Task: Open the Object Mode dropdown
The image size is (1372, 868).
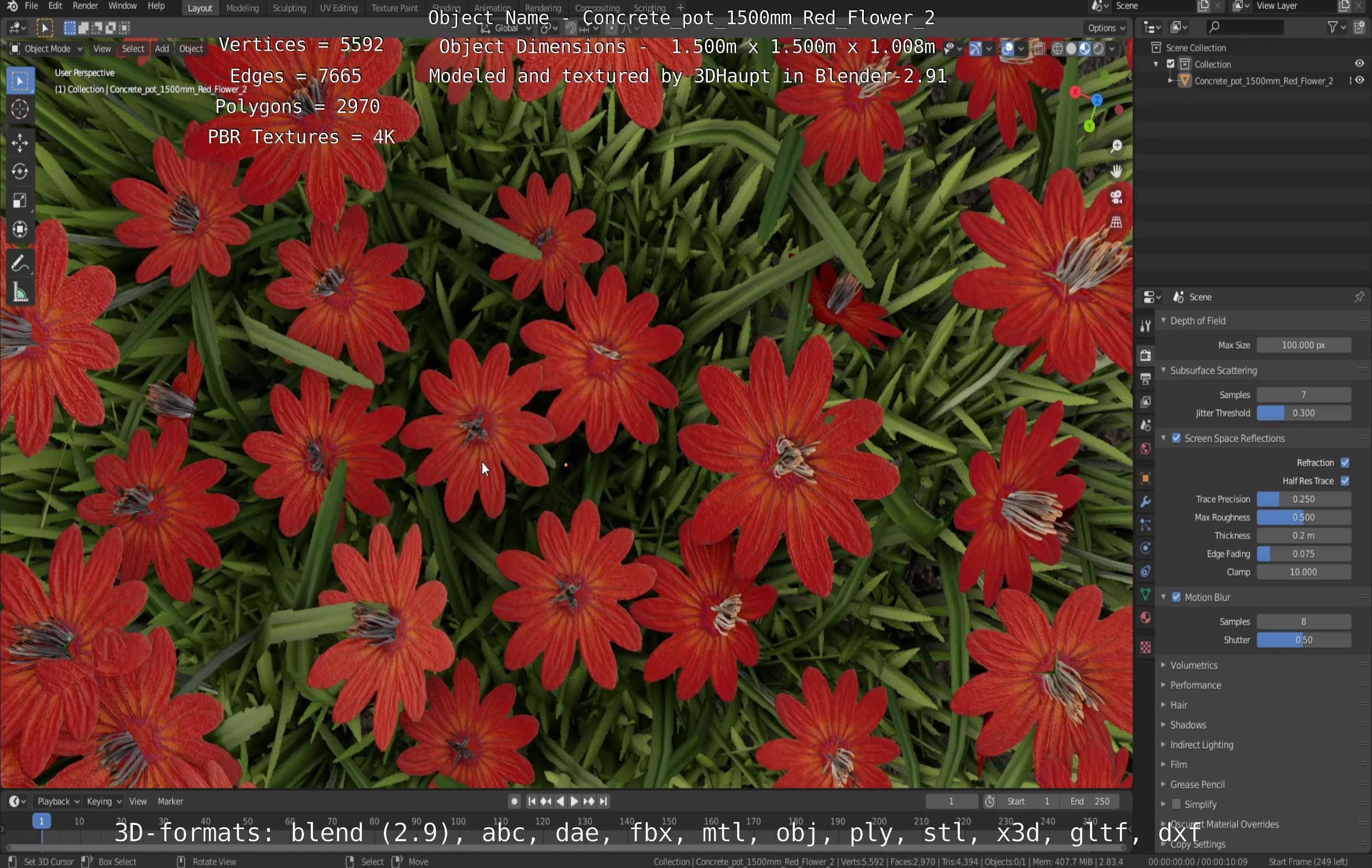Action: coord(46,49)
